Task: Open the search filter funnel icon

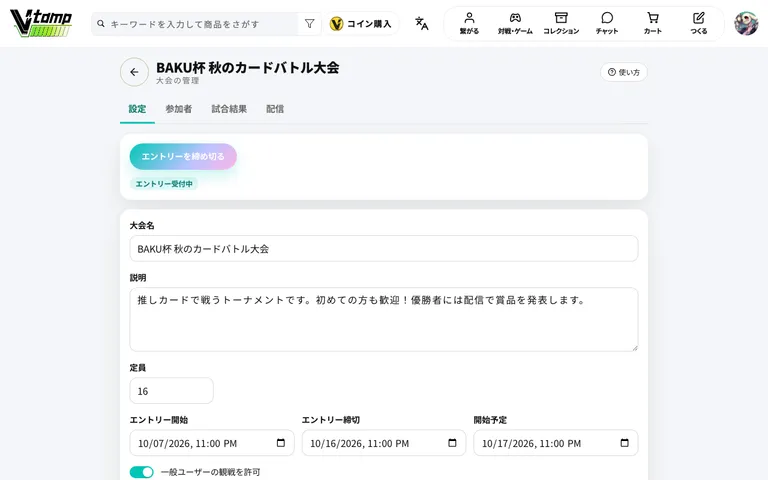Action: pos(310,24)
